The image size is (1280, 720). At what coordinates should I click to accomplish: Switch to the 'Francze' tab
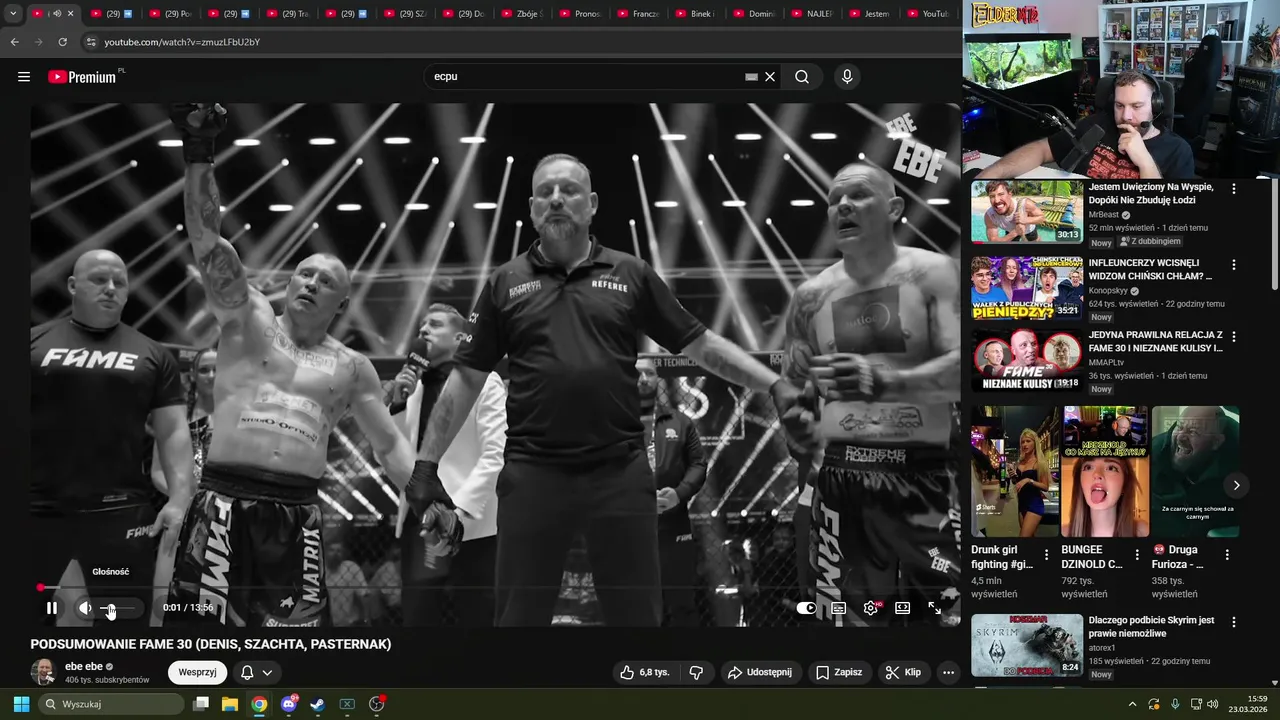pos(639,14)
